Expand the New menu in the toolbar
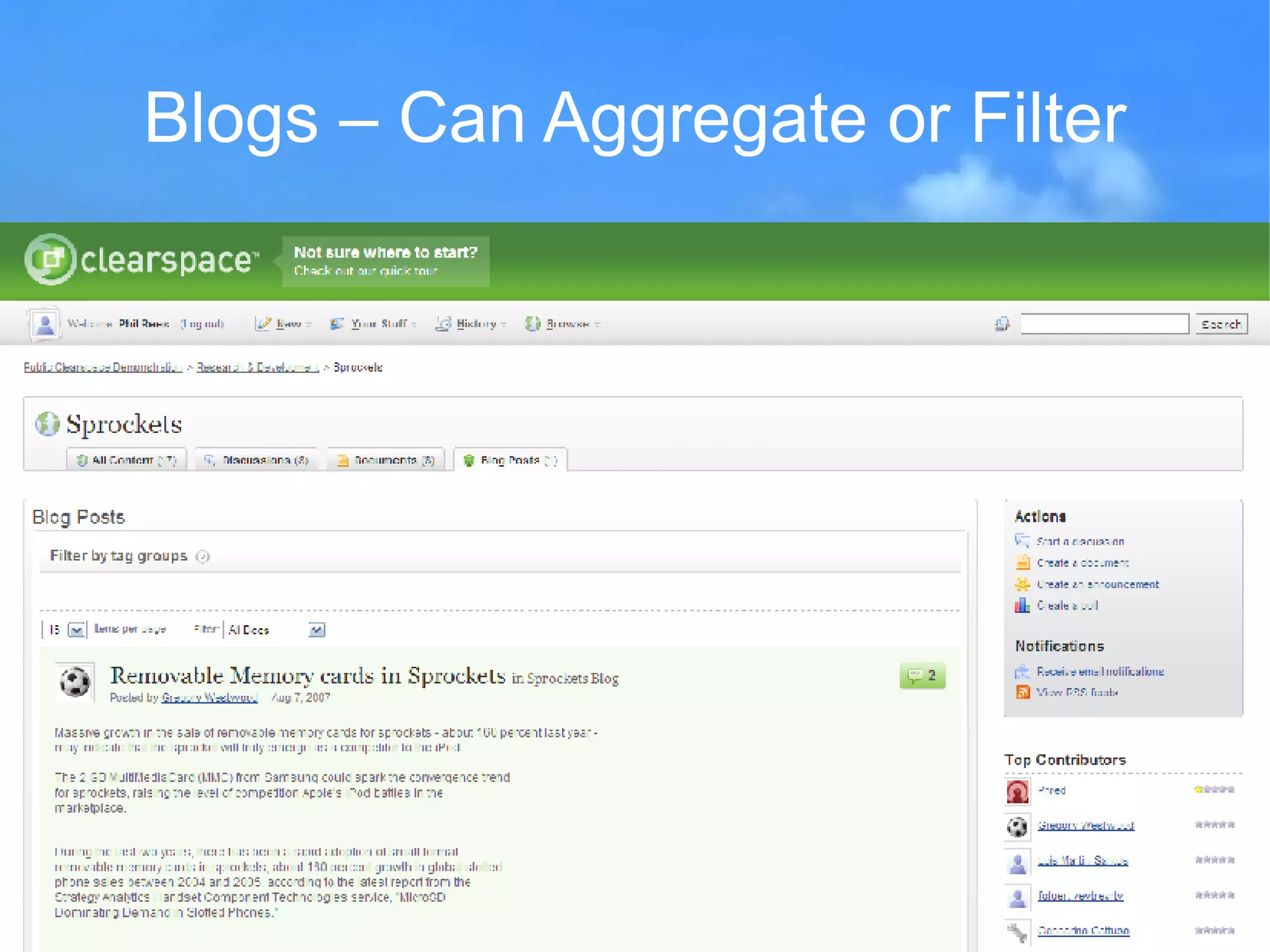1270x952 pixels. tap(288, 324)
